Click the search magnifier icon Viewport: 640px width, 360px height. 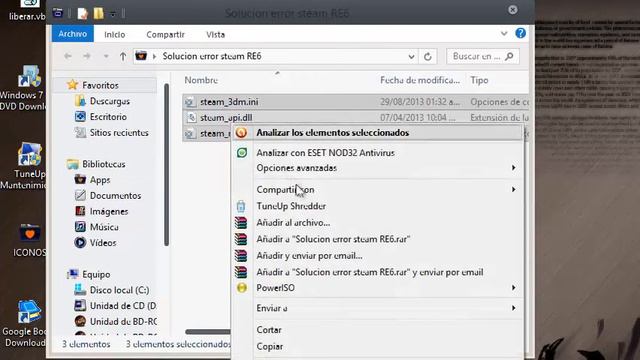point(509,56)
